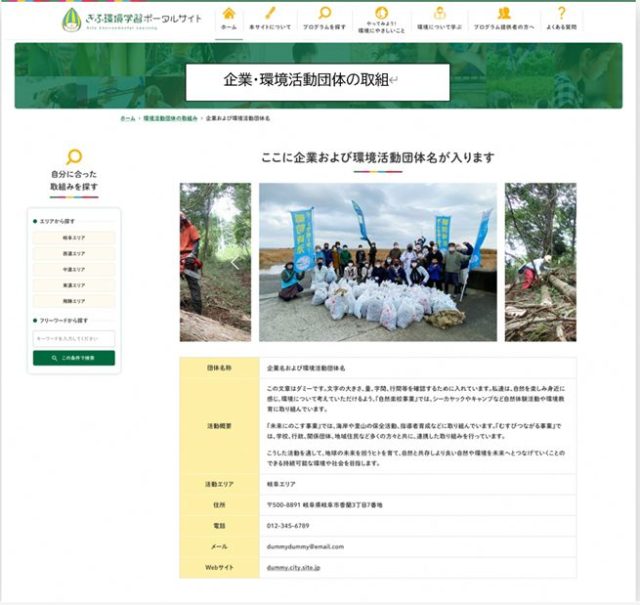Open the dummy.city.site.jp website link
Image resolution: width=640 pixels, height=605 pixels.
point(293,567)
